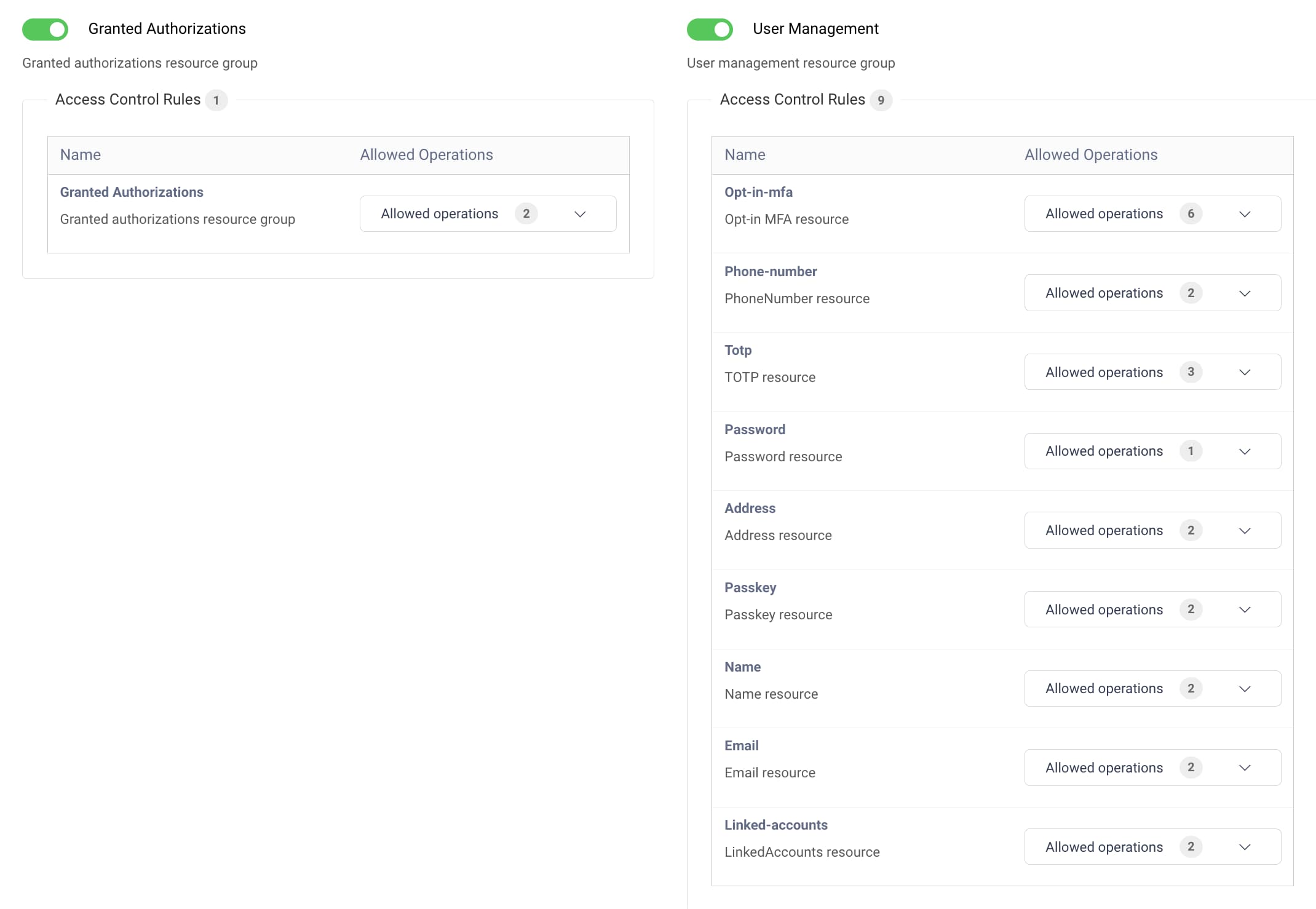
Task: Click chevron arrow for Totp operations
Action: point(1244,372)
